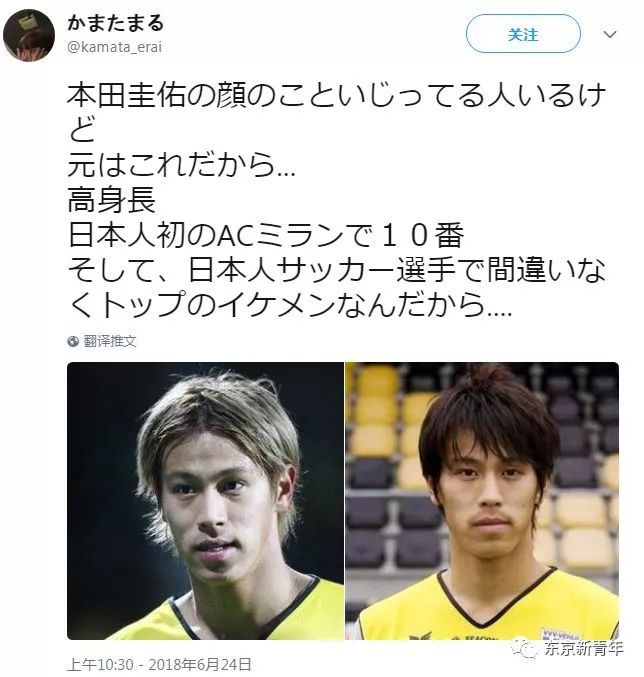Image resolution: width=644 pixels, height=677 pixels.
Task: Open the @kamata_erai handle link
Action: tap(114, 47)
